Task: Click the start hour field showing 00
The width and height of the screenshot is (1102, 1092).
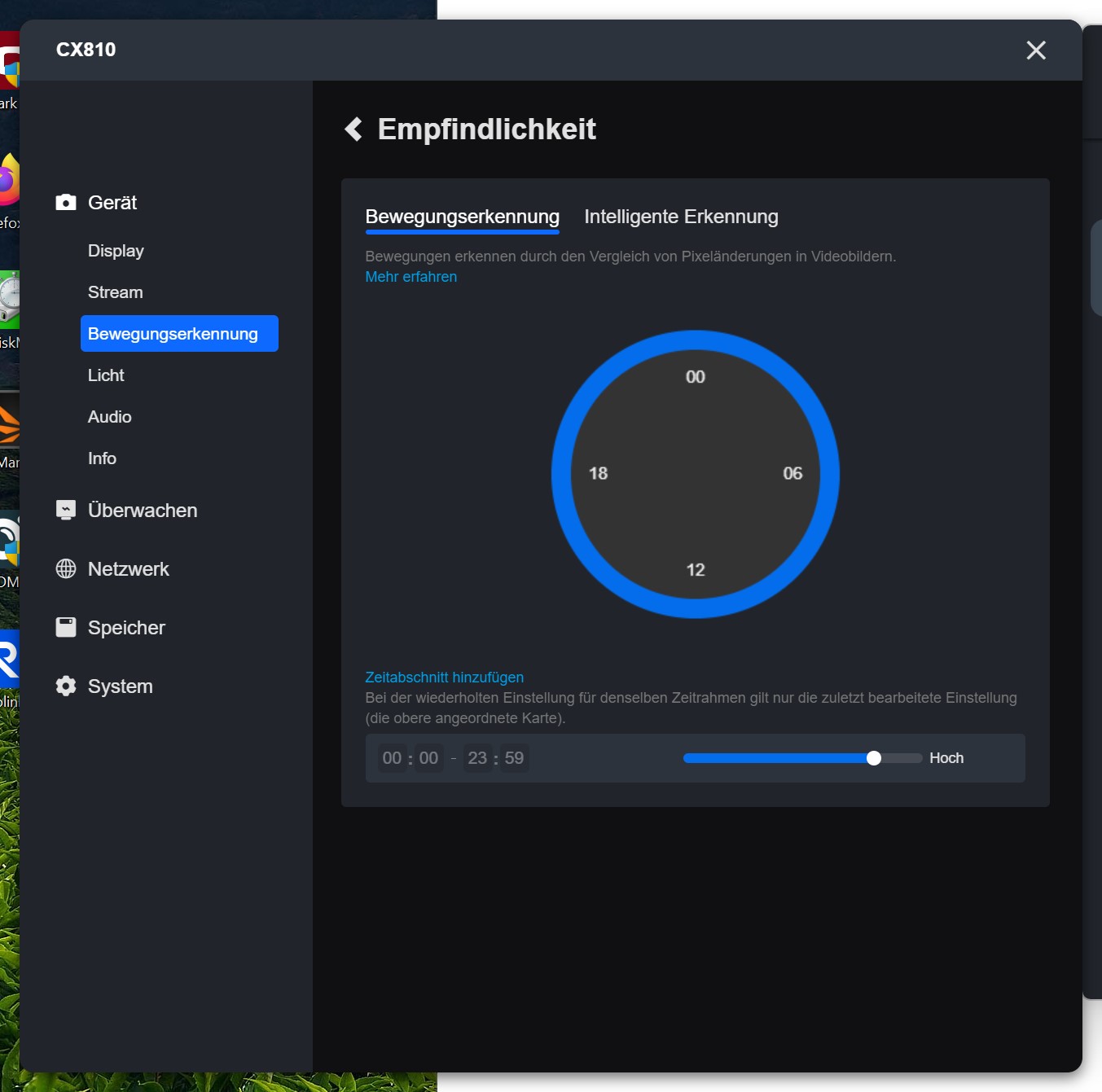Action: [393, 758]
